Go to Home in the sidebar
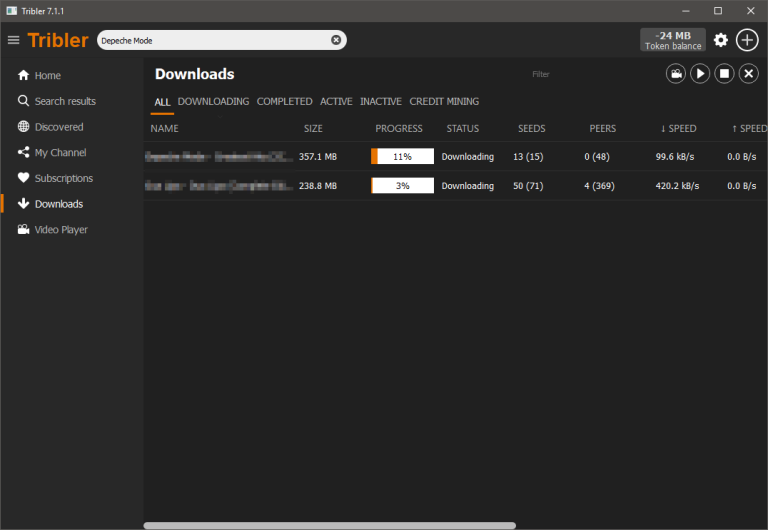Viewport: 768px width, 530px height. point(48,75)
